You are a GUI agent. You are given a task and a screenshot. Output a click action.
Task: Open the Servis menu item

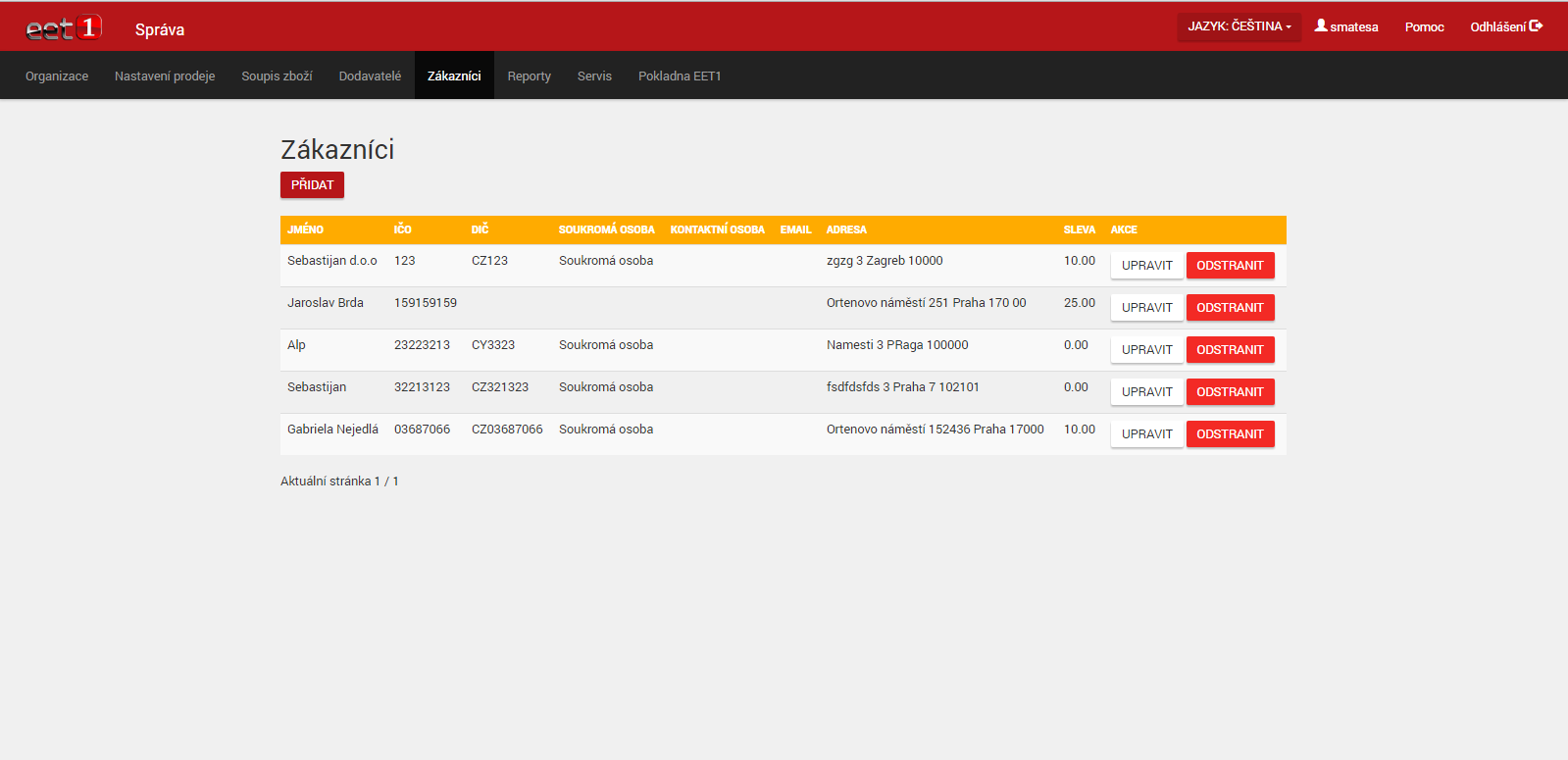point(594,76)
